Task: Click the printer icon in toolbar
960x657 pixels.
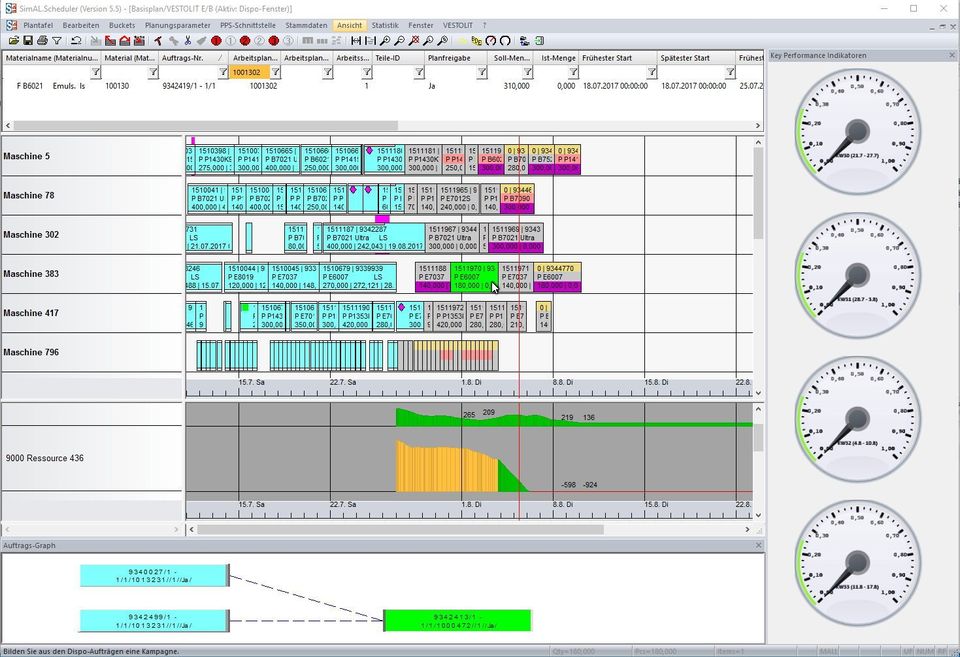Action: pos(42,41)
